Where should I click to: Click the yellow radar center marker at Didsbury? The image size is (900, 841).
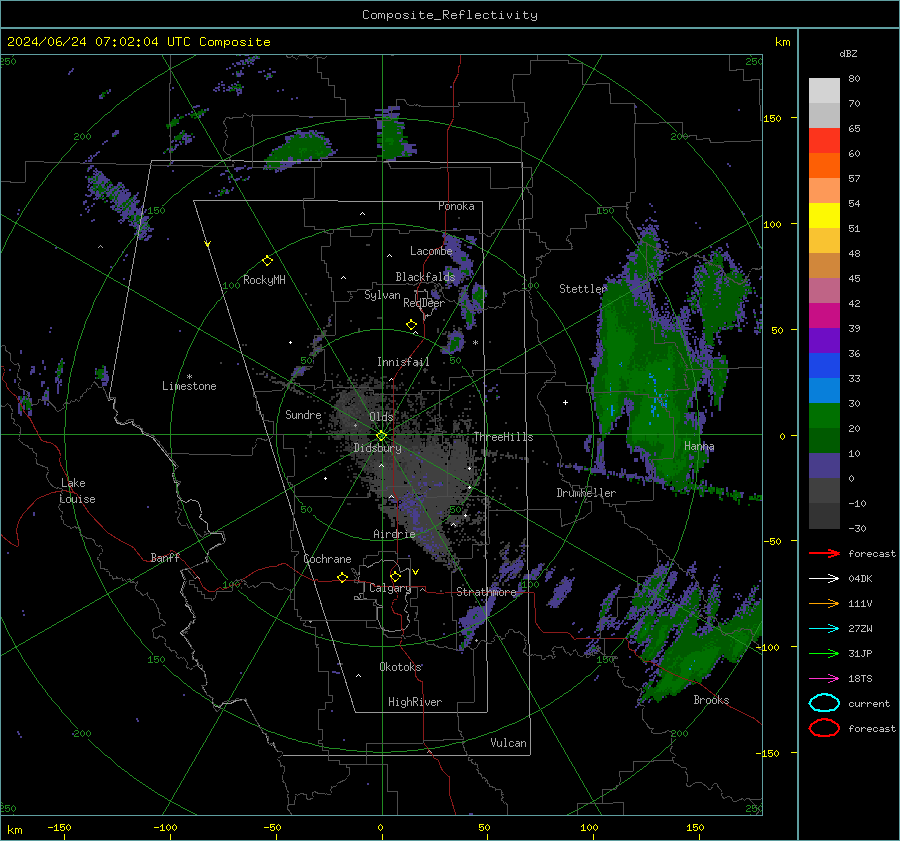[x=381, y=436]
